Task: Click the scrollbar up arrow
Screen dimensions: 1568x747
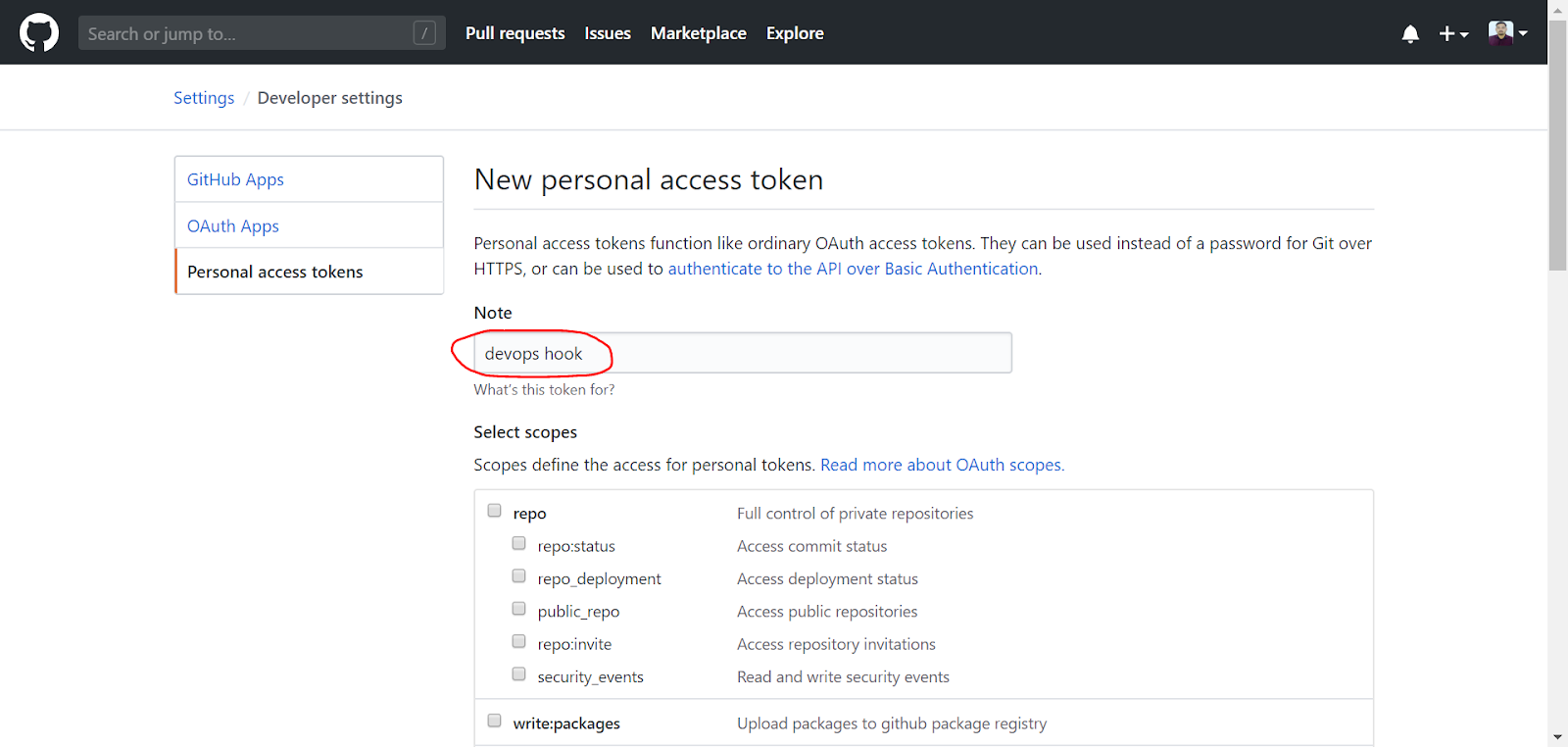Action: point(1557,9)
